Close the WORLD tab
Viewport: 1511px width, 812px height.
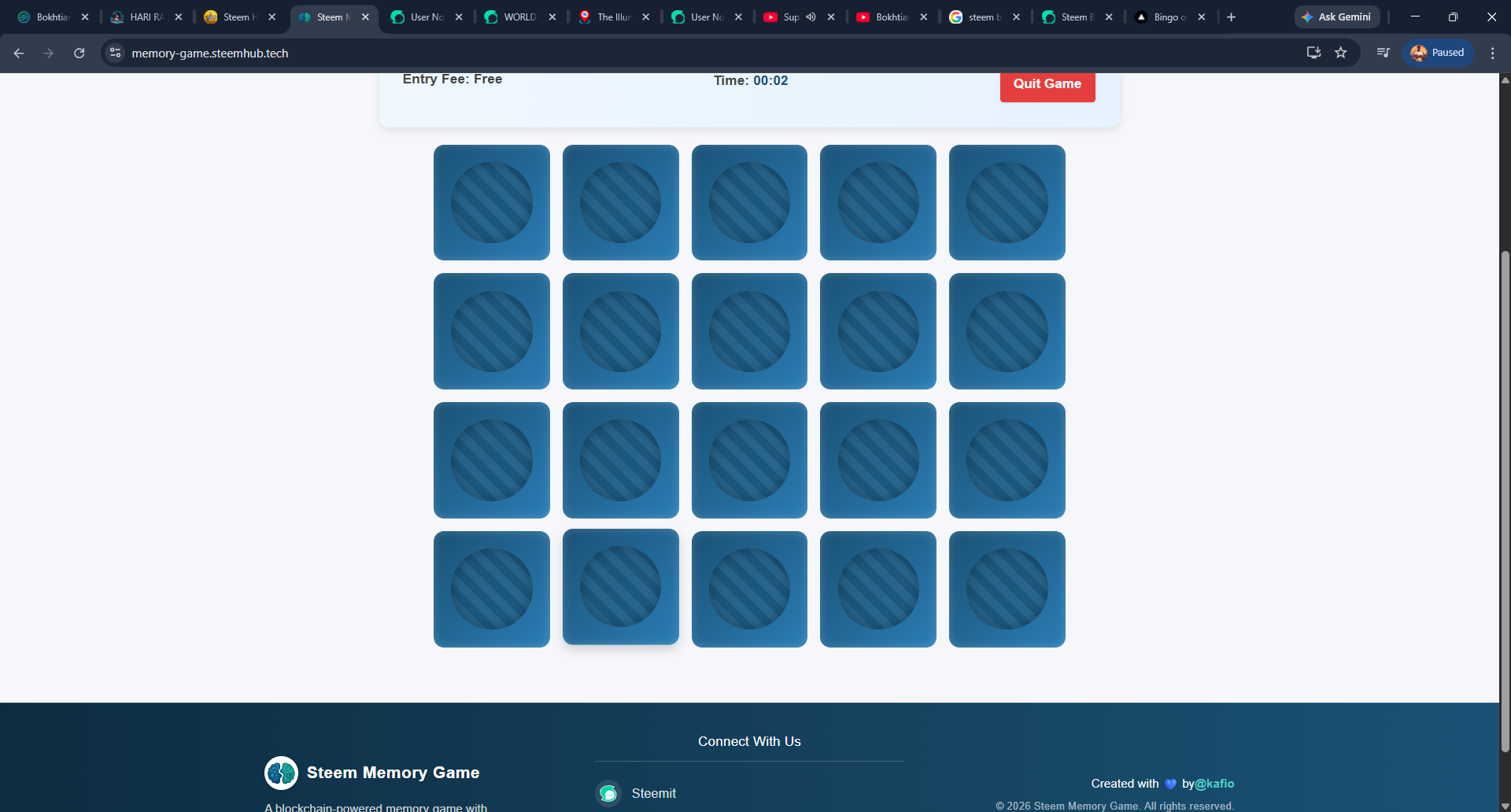(552, 17)
